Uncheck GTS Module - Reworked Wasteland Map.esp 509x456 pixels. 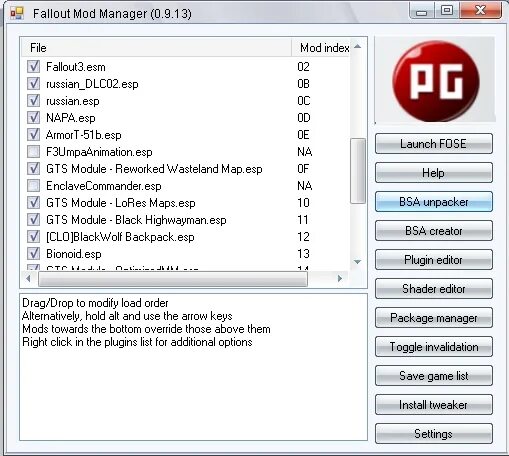(x=33, y=169)
